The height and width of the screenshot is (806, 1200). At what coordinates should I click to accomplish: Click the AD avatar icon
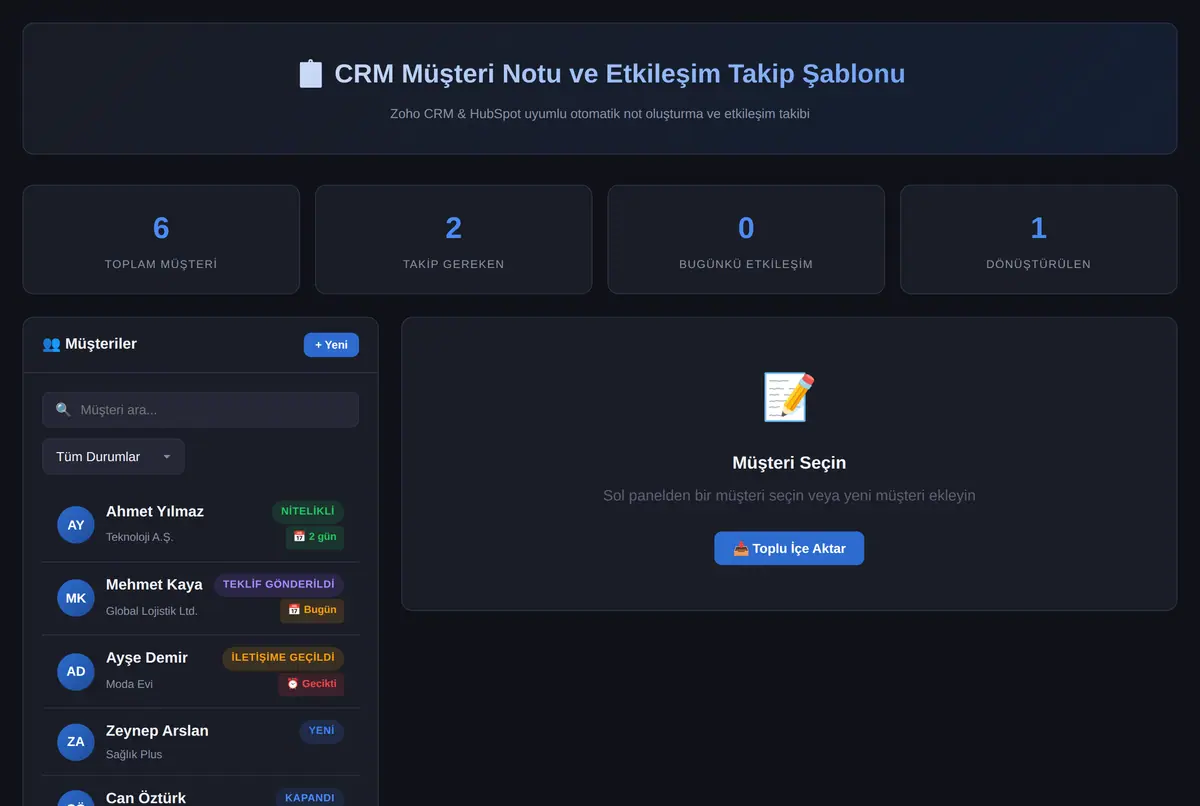tap(76, 671)
